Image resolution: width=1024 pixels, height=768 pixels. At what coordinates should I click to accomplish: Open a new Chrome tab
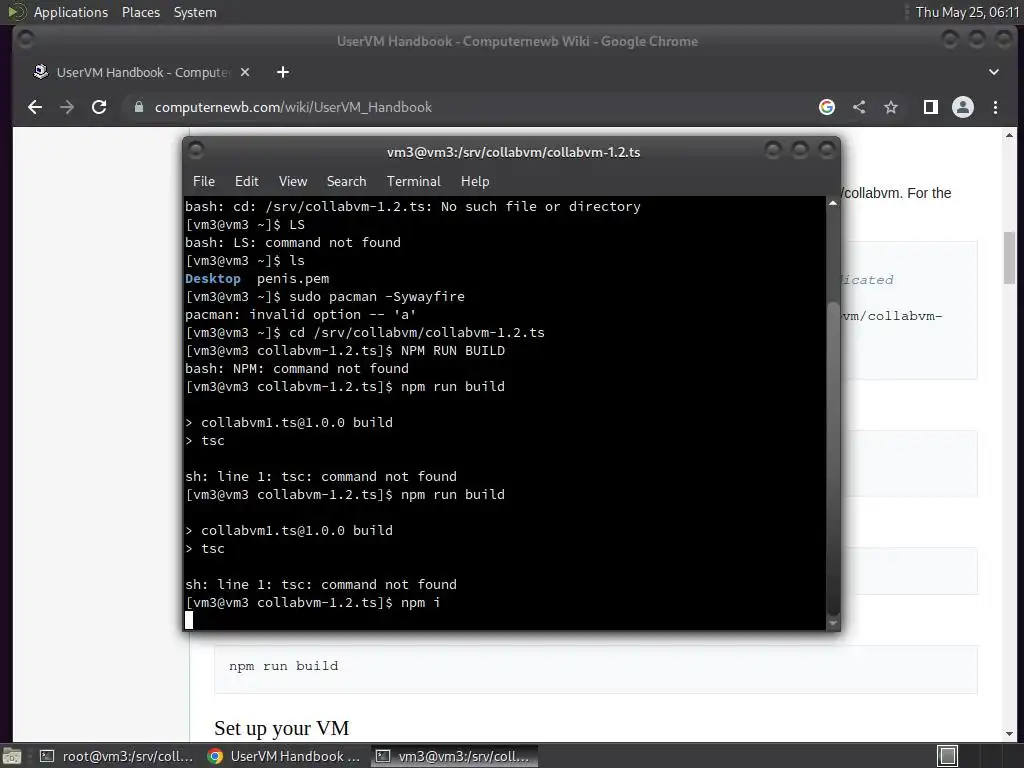click(283, 72)
